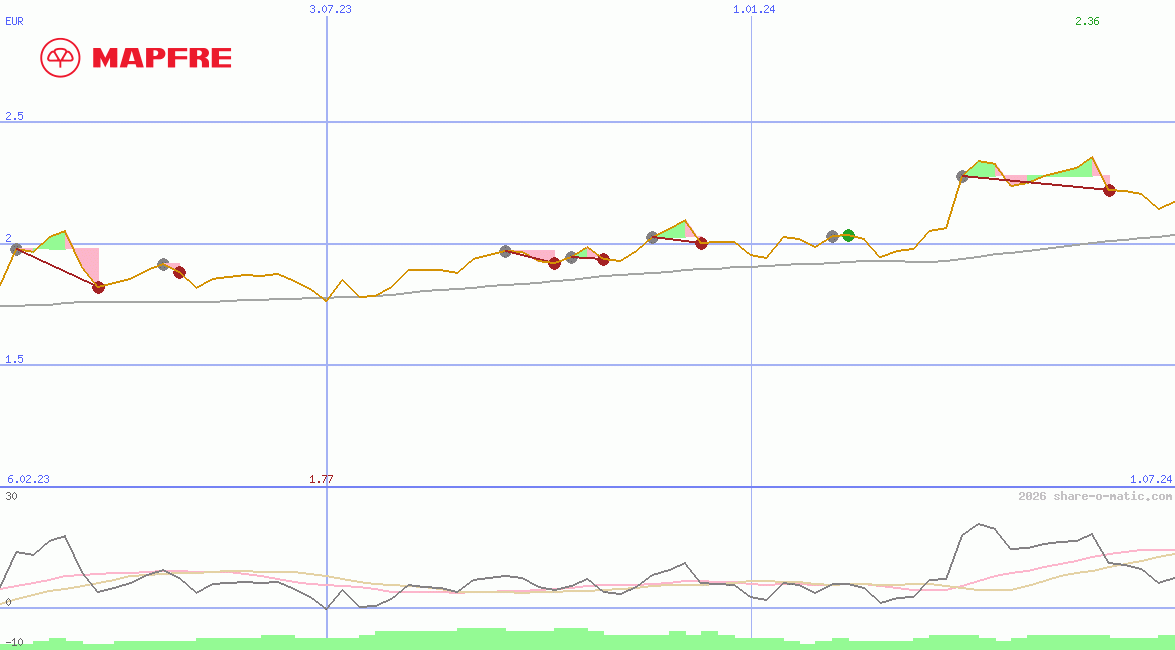Click the red marker just before 1.01.24 line
The width and height of the screenshot is (1175, 650).
point(701,243)
